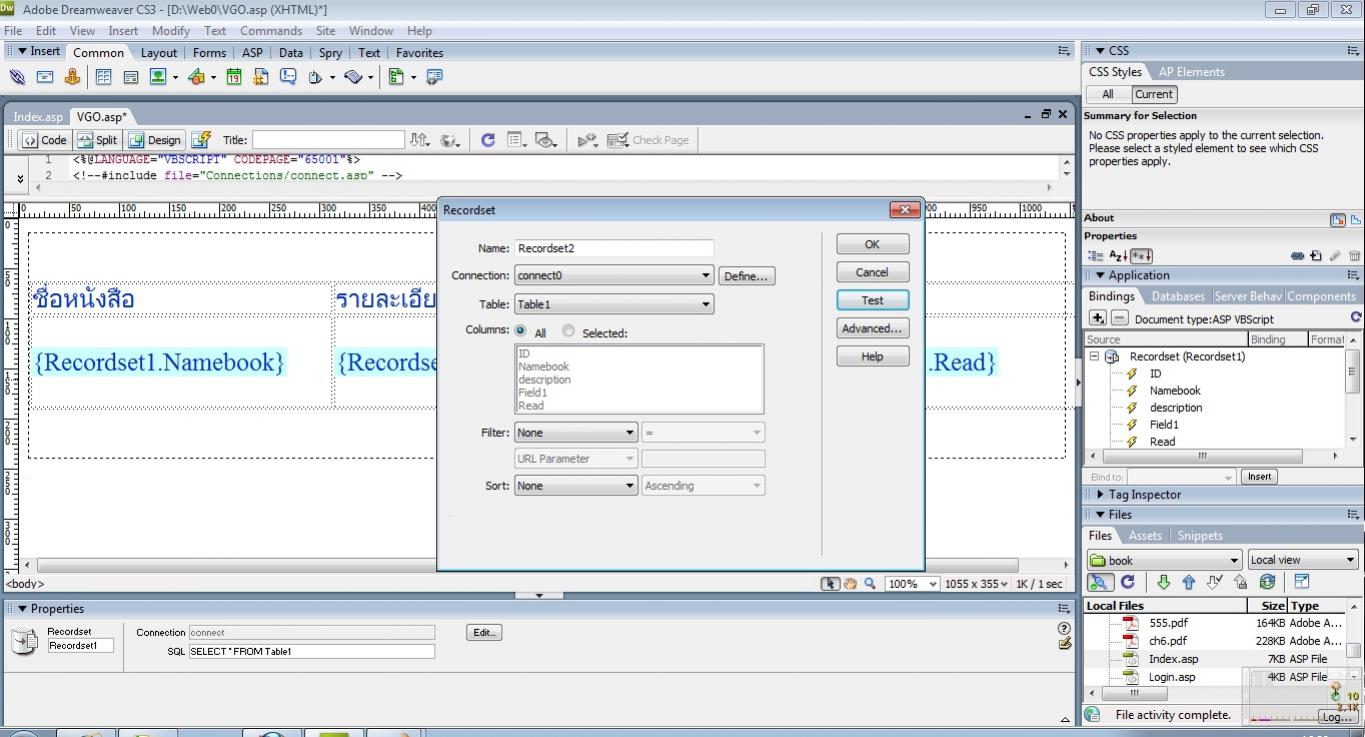Add binding with plus button

pyautogui.click(x=1097, y=318)
